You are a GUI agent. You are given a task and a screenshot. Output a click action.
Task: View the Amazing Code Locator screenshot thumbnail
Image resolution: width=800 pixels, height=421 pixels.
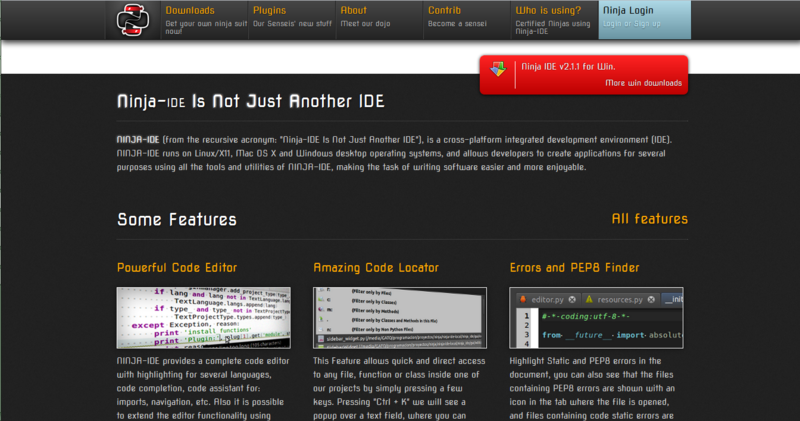[400, 318]
